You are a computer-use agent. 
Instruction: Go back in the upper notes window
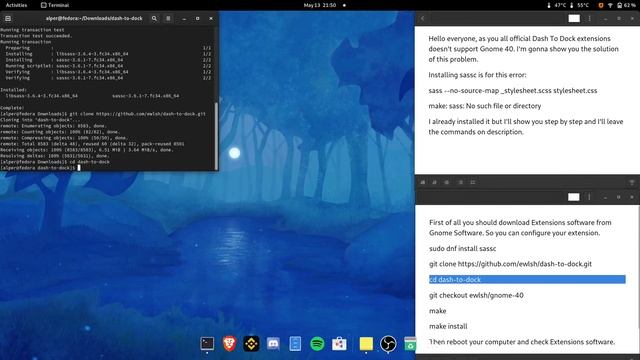coord(423,18)
